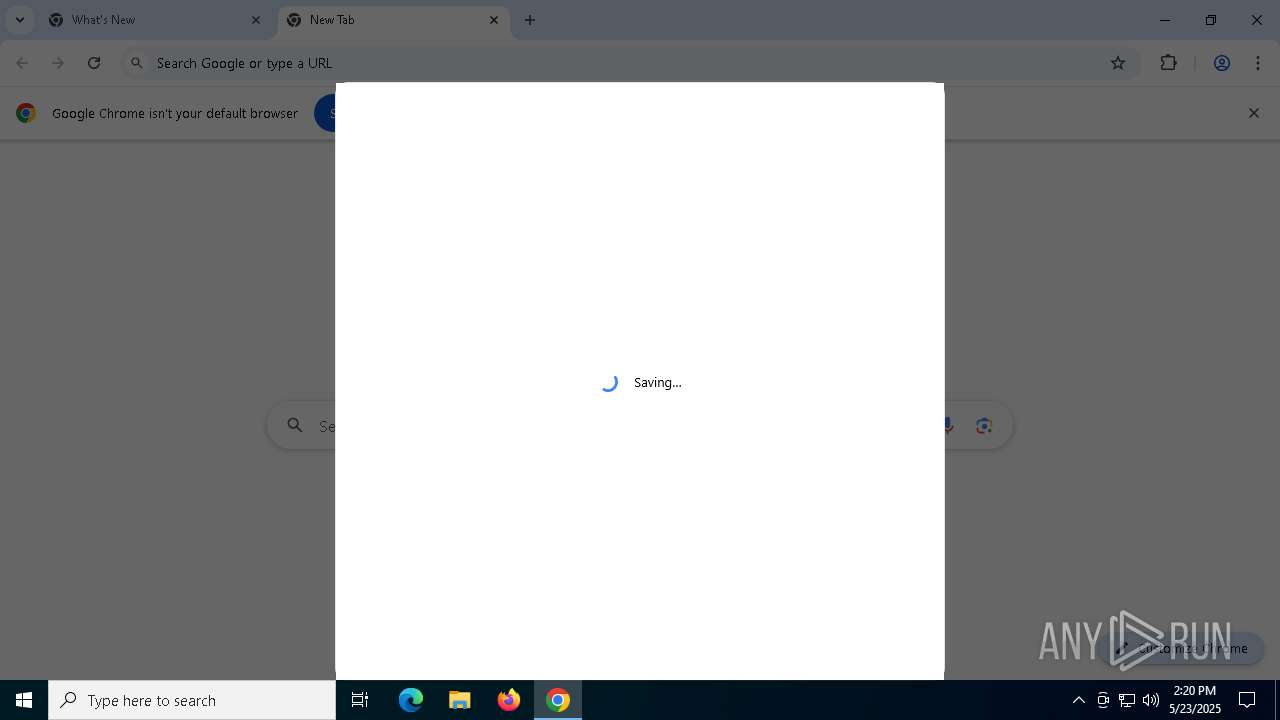Open the network tray icon
The image size is (1280, 720).
(1127, 700)
